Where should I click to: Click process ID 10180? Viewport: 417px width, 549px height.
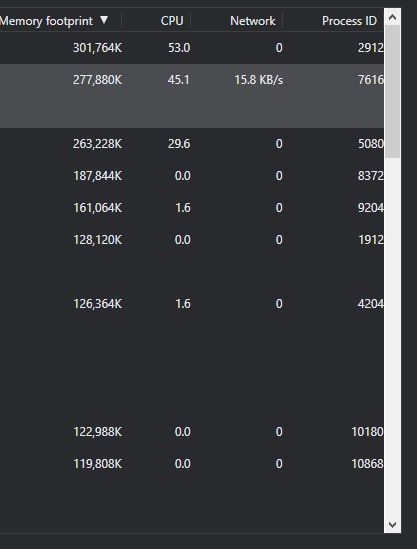coord(367,432)
